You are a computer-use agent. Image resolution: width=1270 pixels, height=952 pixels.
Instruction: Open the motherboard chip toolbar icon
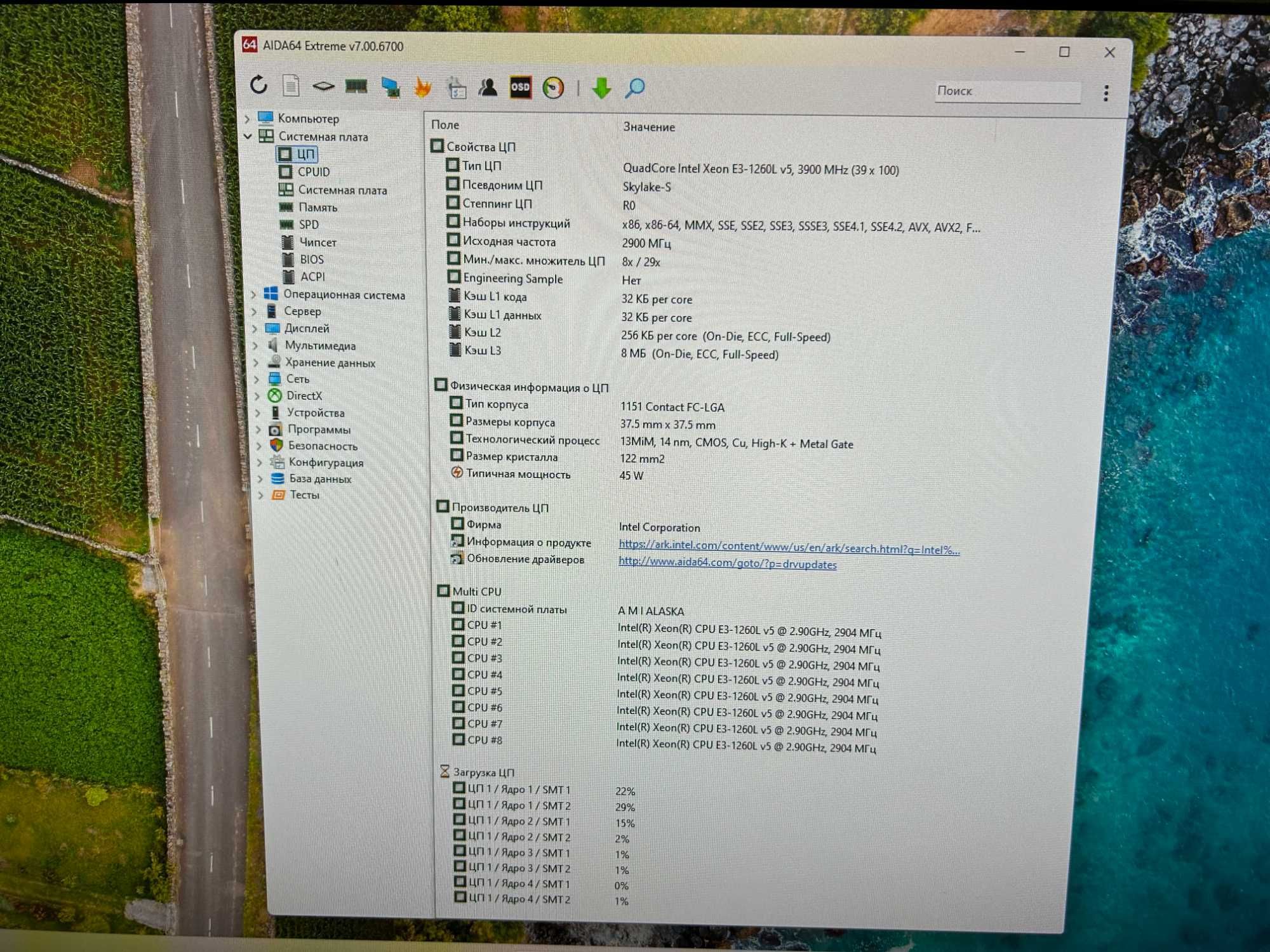pyautogui.click(x=323, y=86)
